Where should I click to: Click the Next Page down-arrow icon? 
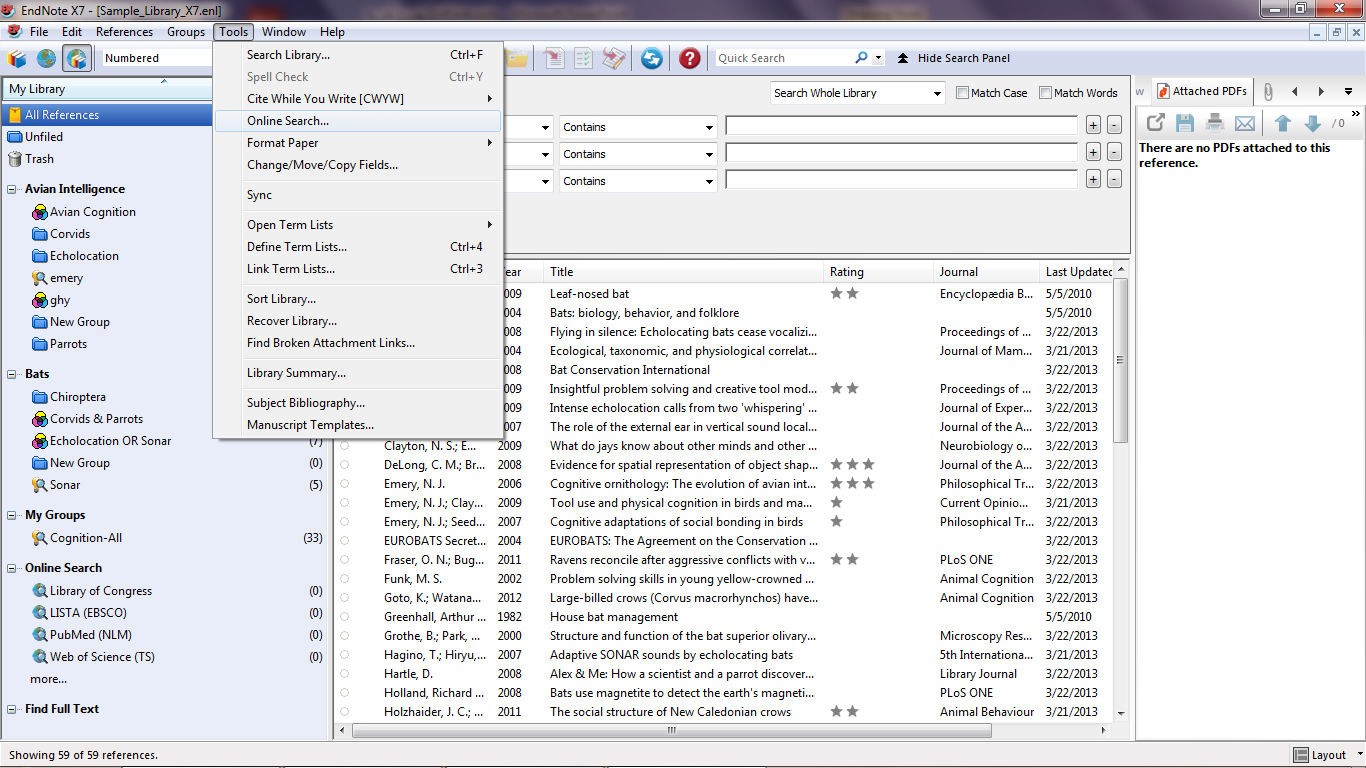(x=1313, y=123)
